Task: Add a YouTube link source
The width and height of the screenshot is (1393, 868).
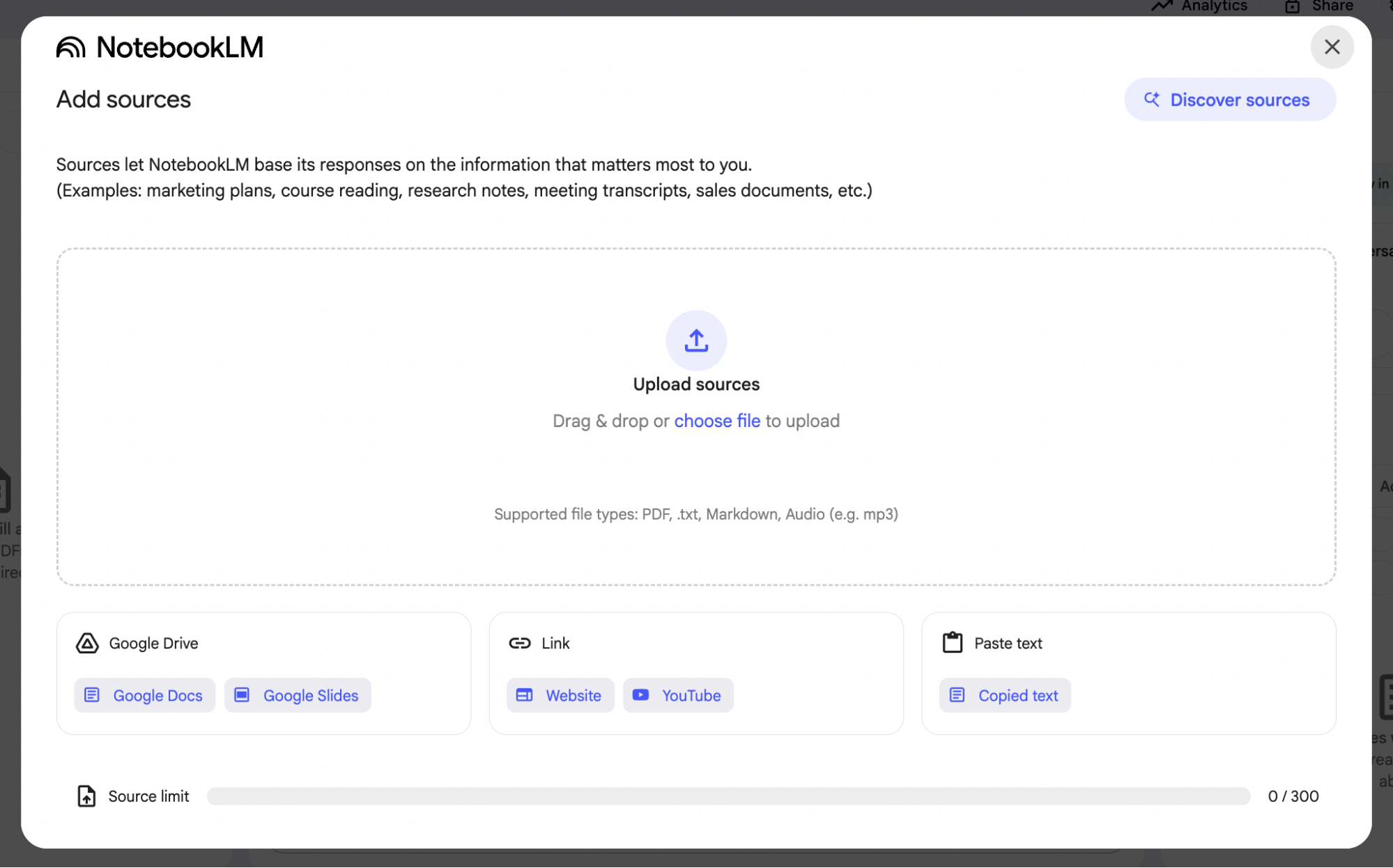Action: (678, 695)
